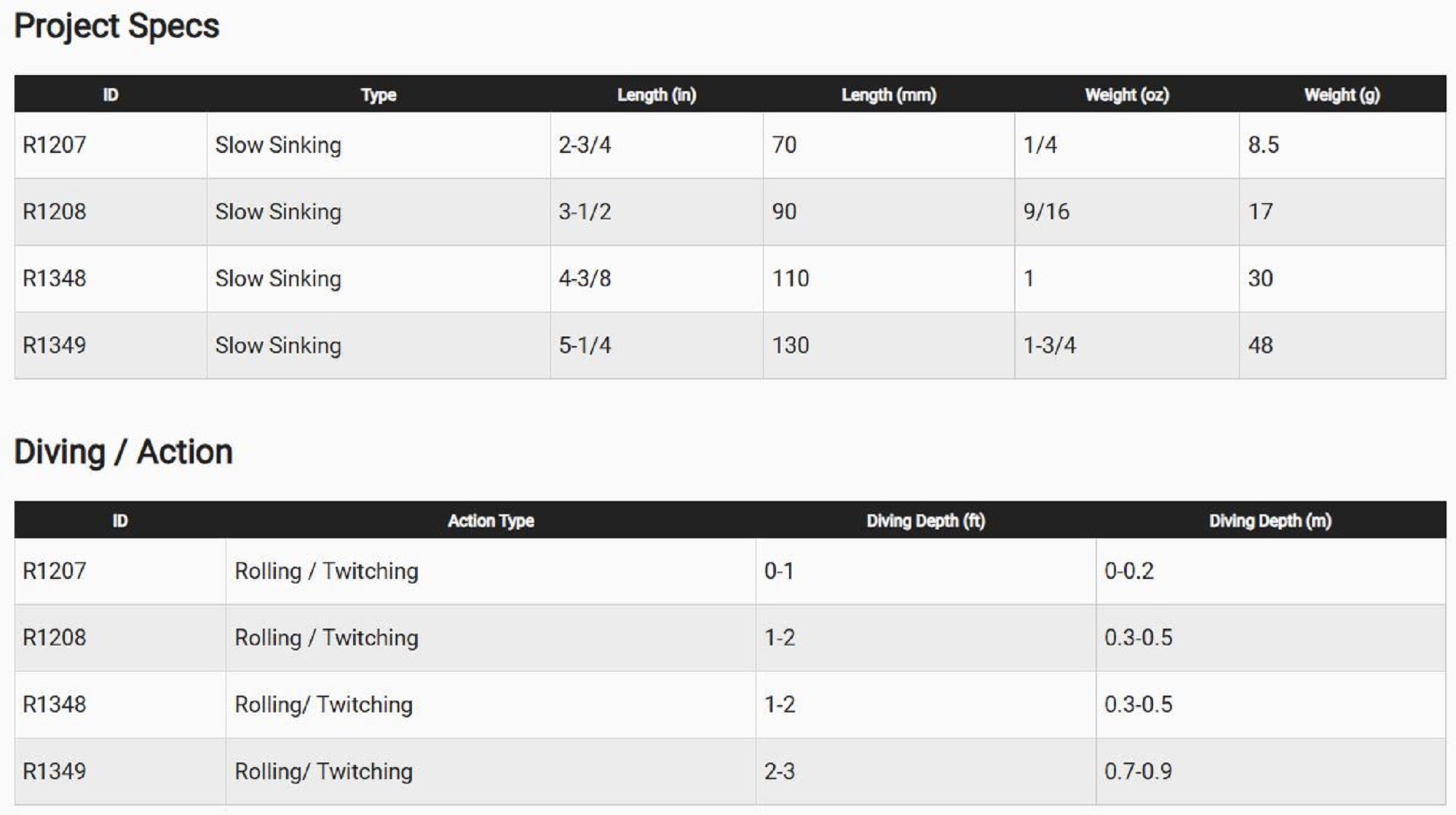Select the 8.5 weight cell

pos(1263,145)
